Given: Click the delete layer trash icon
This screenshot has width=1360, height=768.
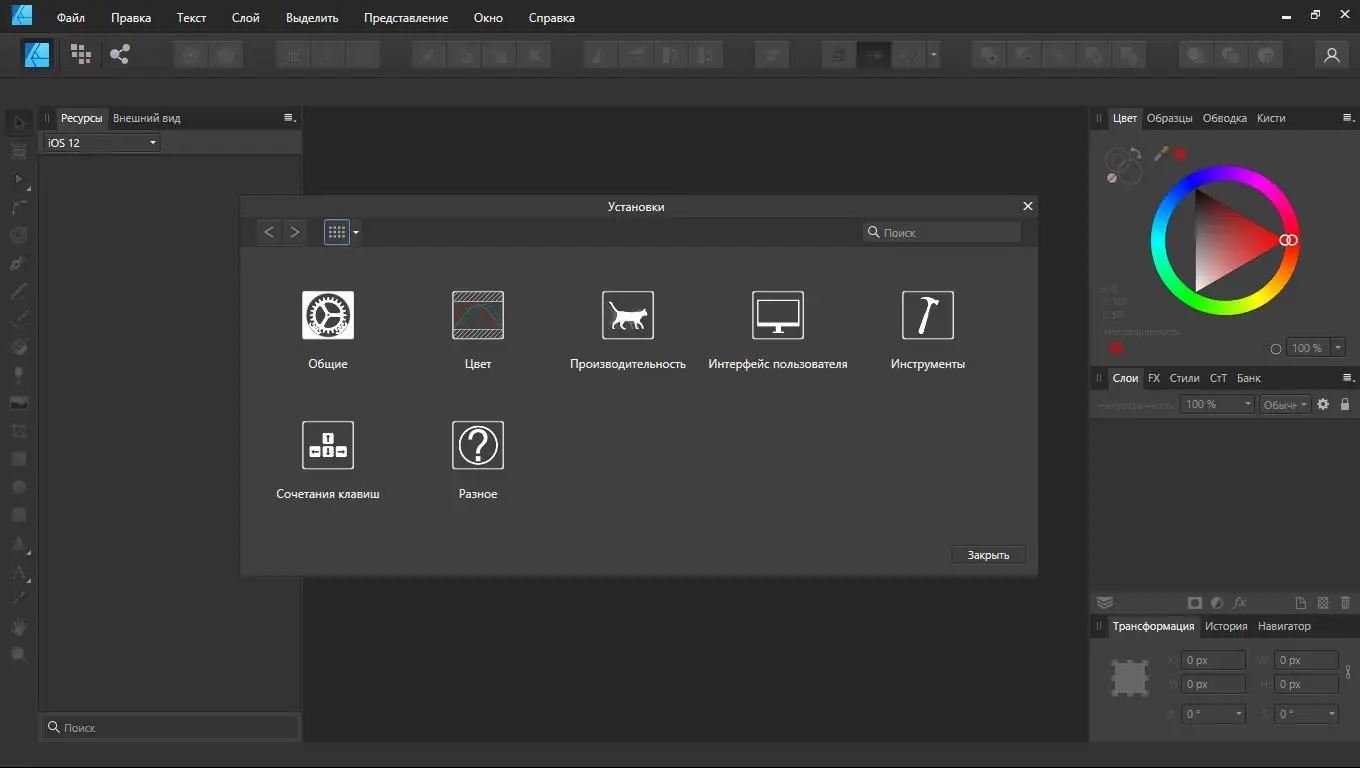Looking at the screenshot, I should pos(1344,603).
